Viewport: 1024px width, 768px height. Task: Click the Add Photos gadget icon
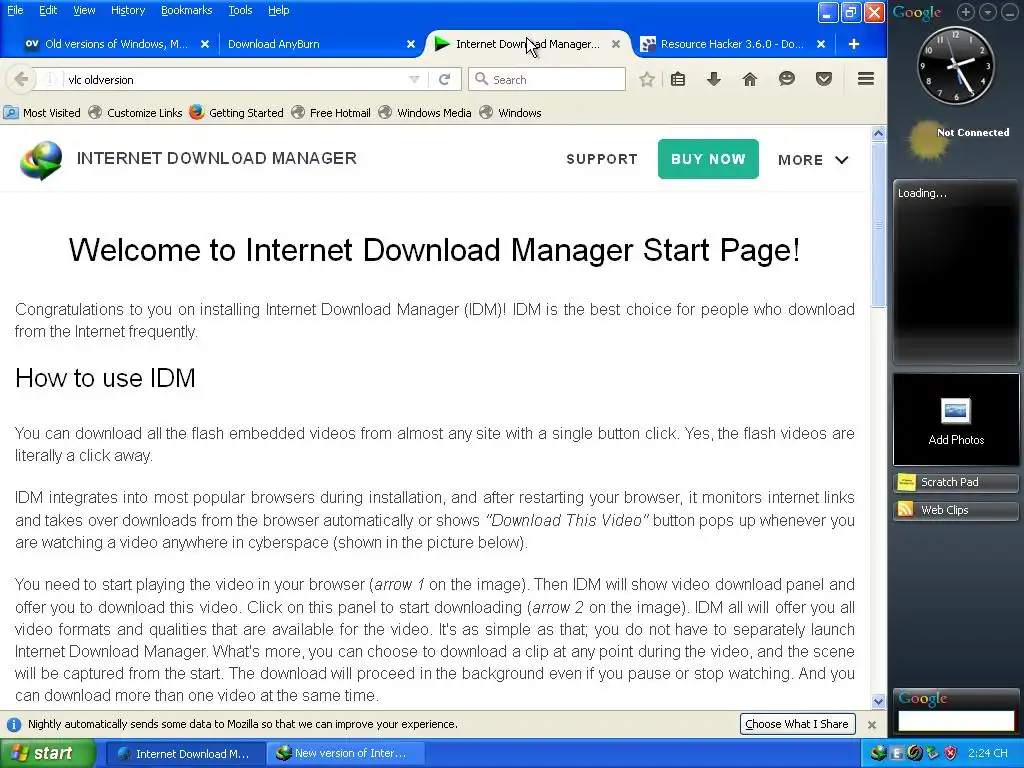956,411
